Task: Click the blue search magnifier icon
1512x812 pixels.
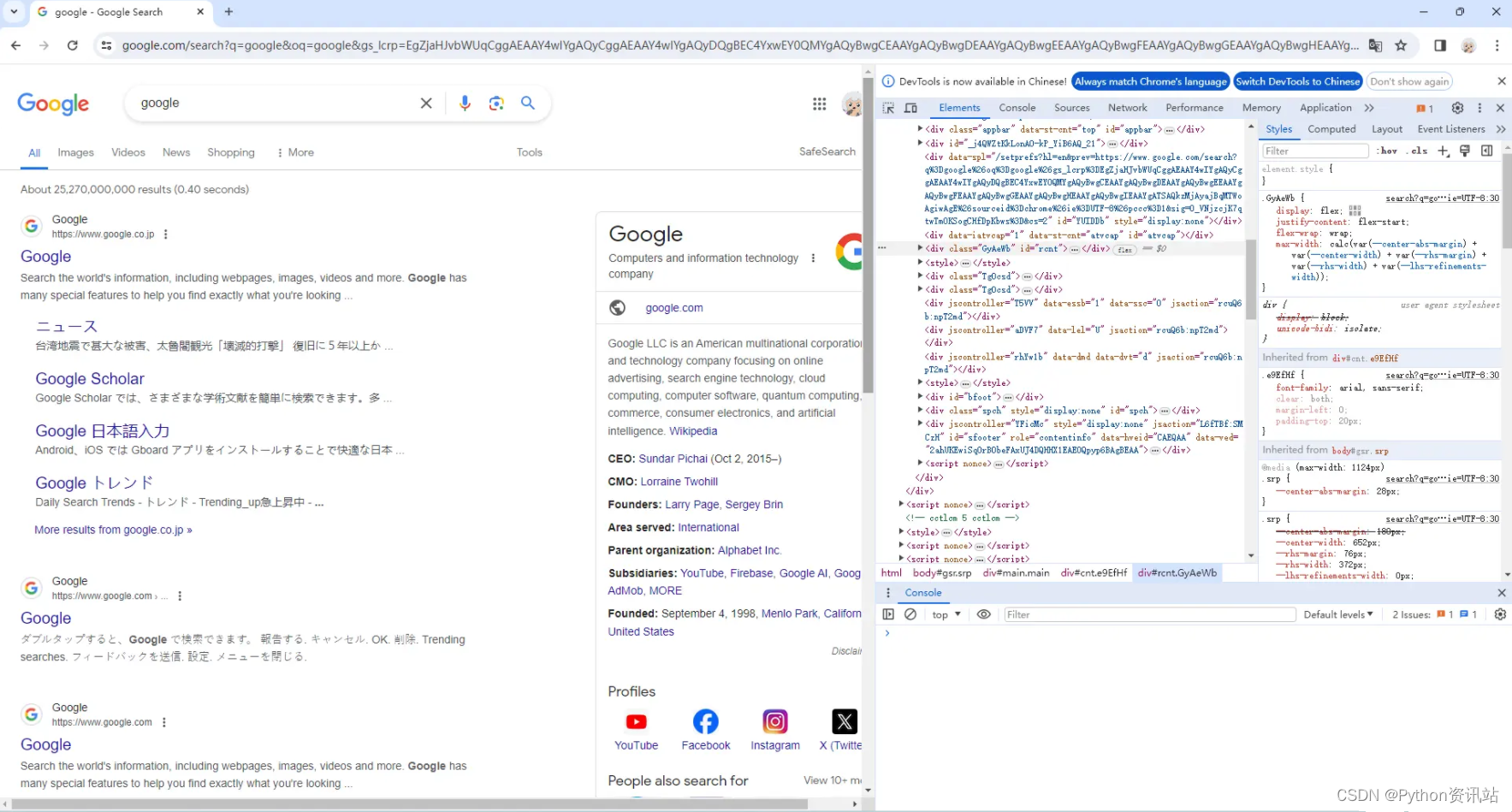Action: [528, 103]
